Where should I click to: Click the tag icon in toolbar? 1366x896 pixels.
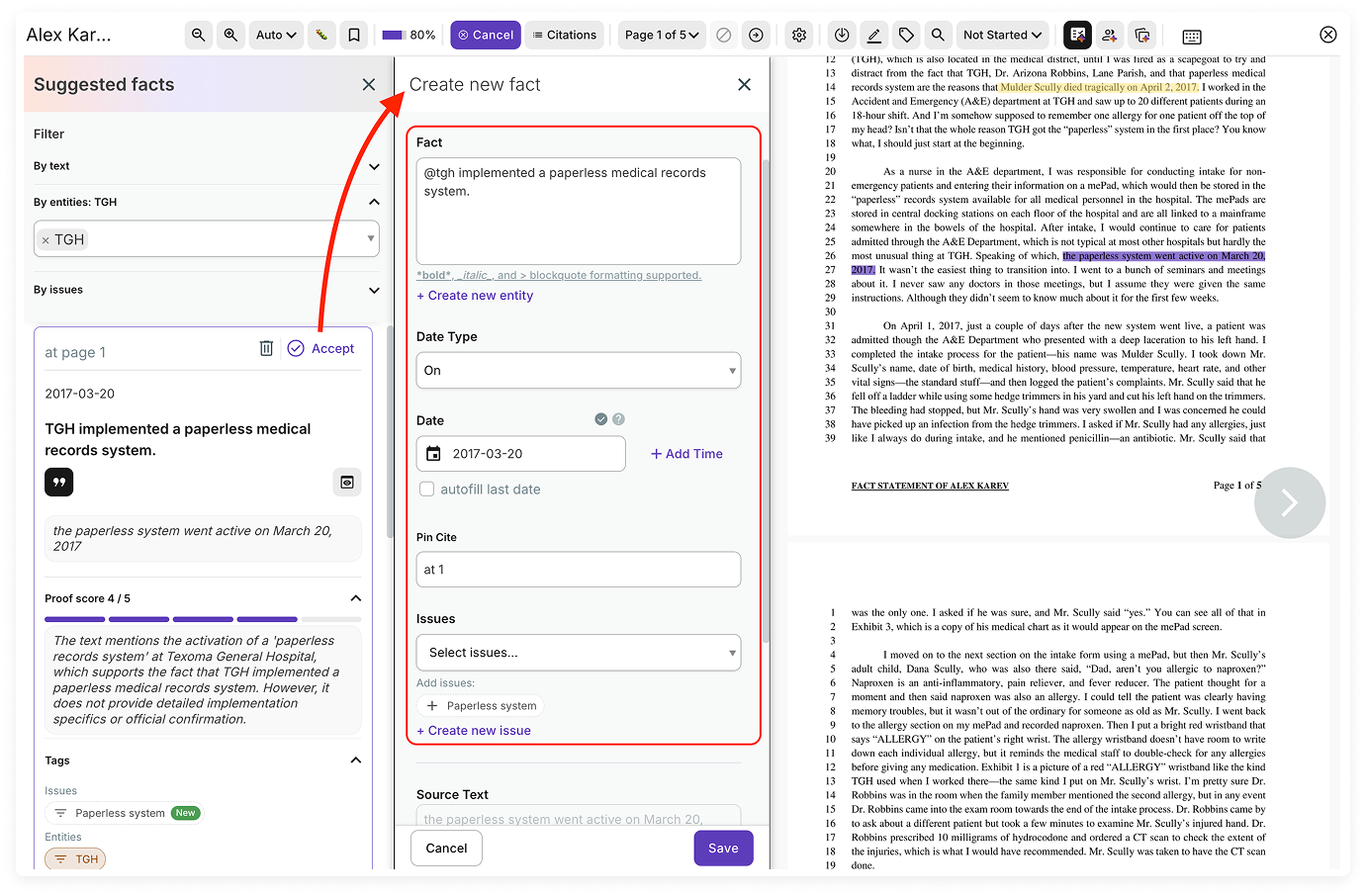pyautogui.click(x=906, y=35)
